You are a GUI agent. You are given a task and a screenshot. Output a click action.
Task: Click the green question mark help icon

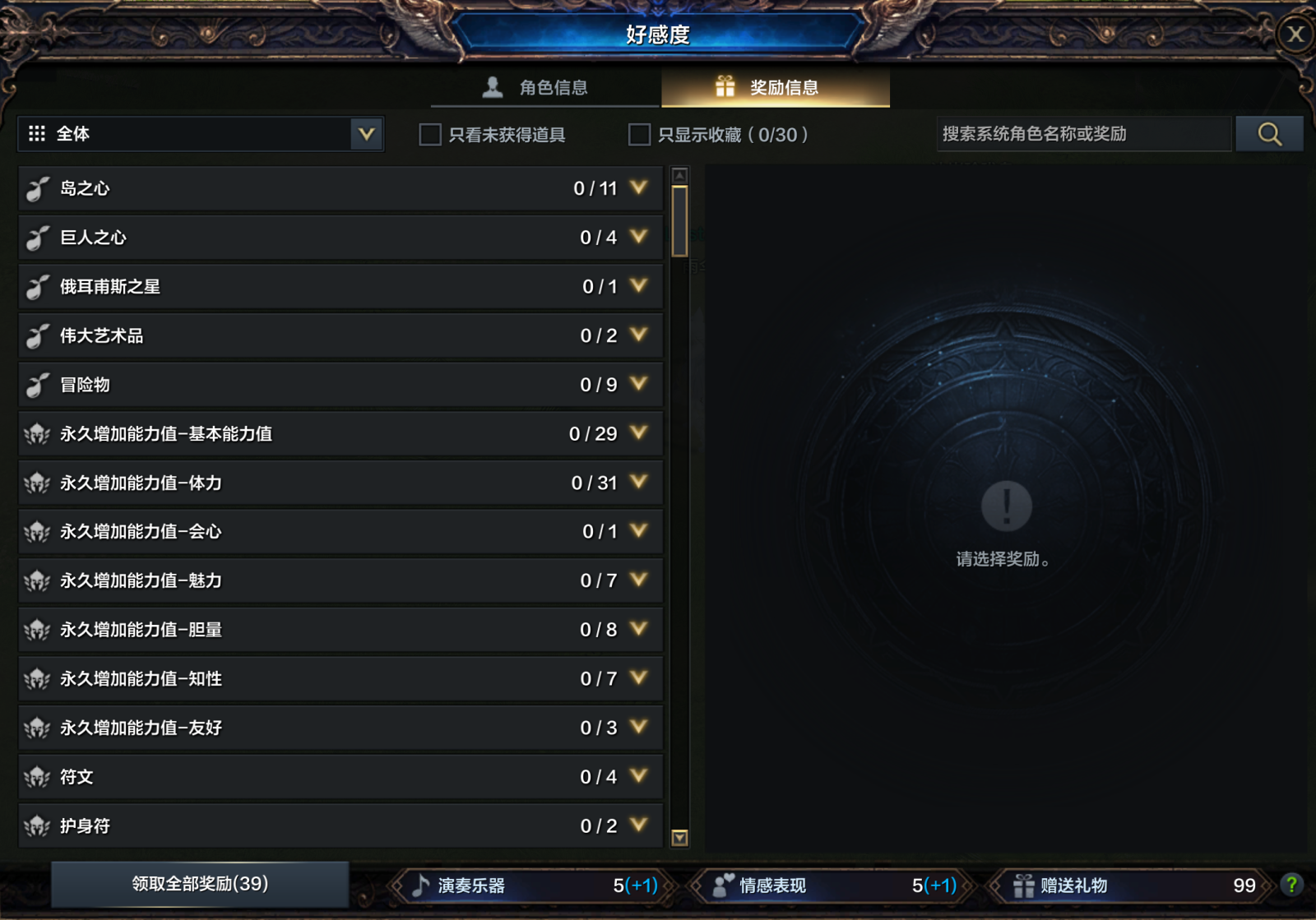pyautogui.click(x=1291, y=885)
